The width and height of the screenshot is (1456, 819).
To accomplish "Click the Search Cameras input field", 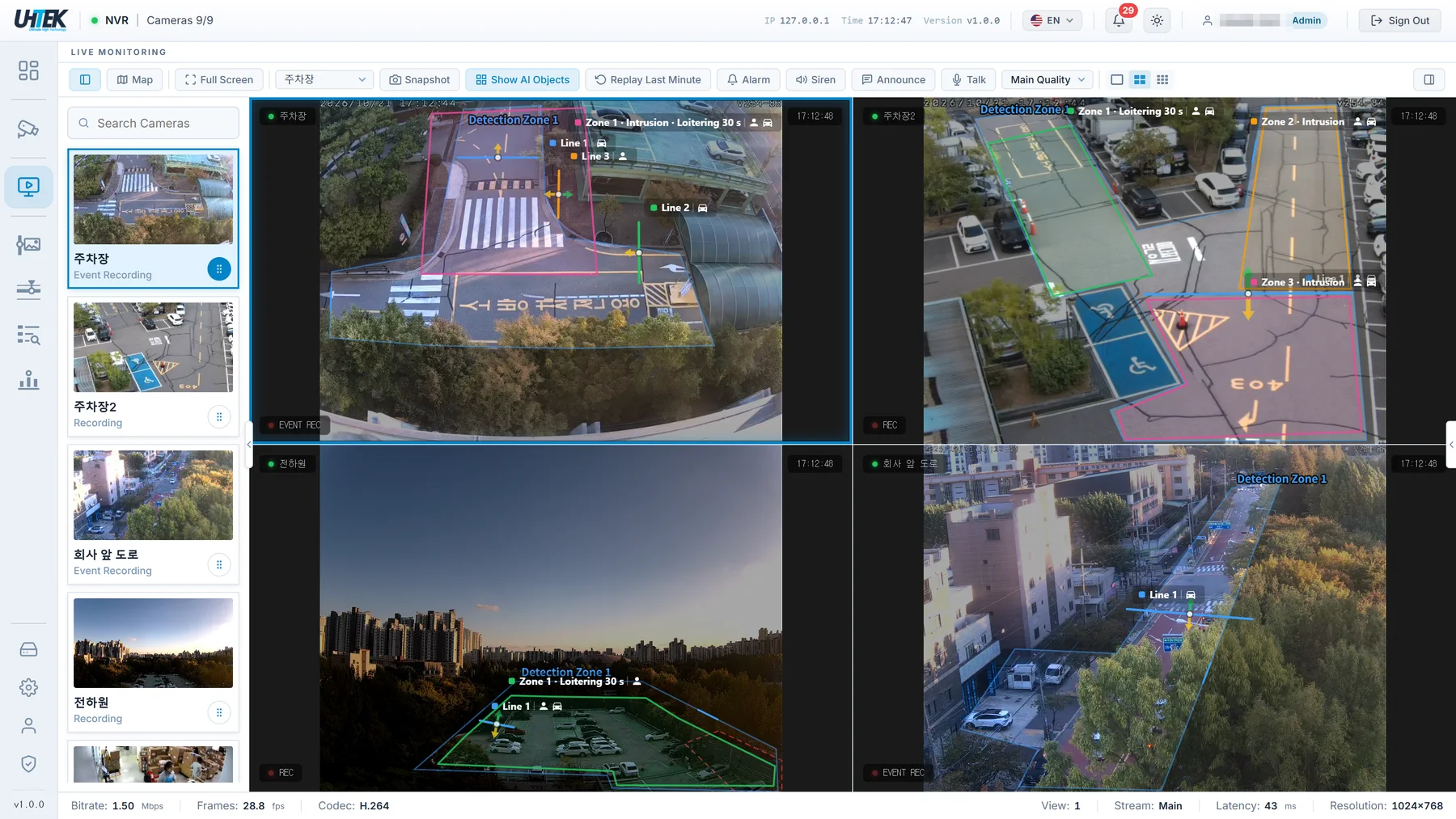I will tap(153, 123).
